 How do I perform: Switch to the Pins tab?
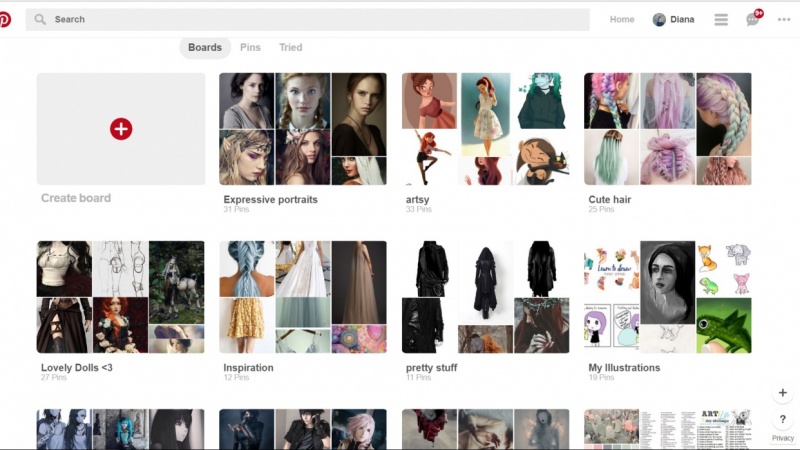click(251, 47)
